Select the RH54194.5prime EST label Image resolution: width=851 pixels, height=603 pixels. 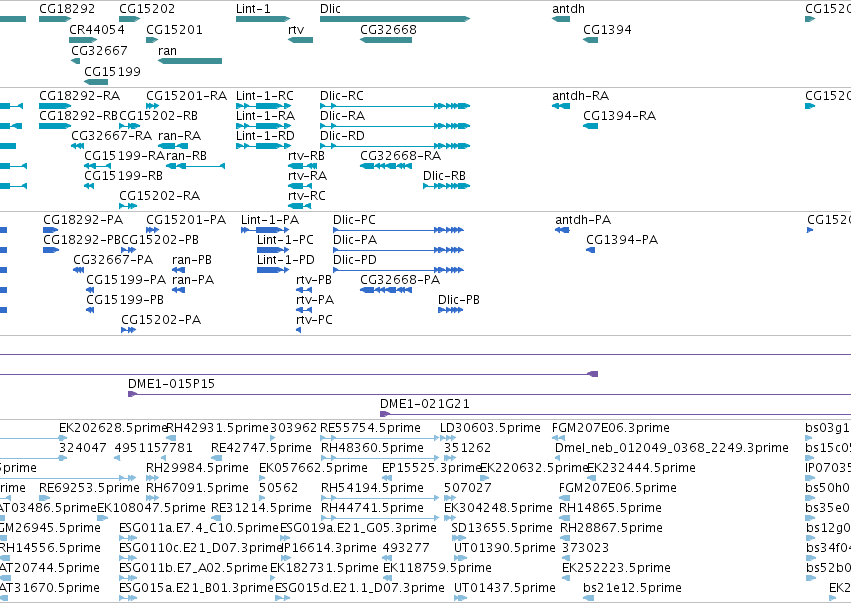point(372,488)
